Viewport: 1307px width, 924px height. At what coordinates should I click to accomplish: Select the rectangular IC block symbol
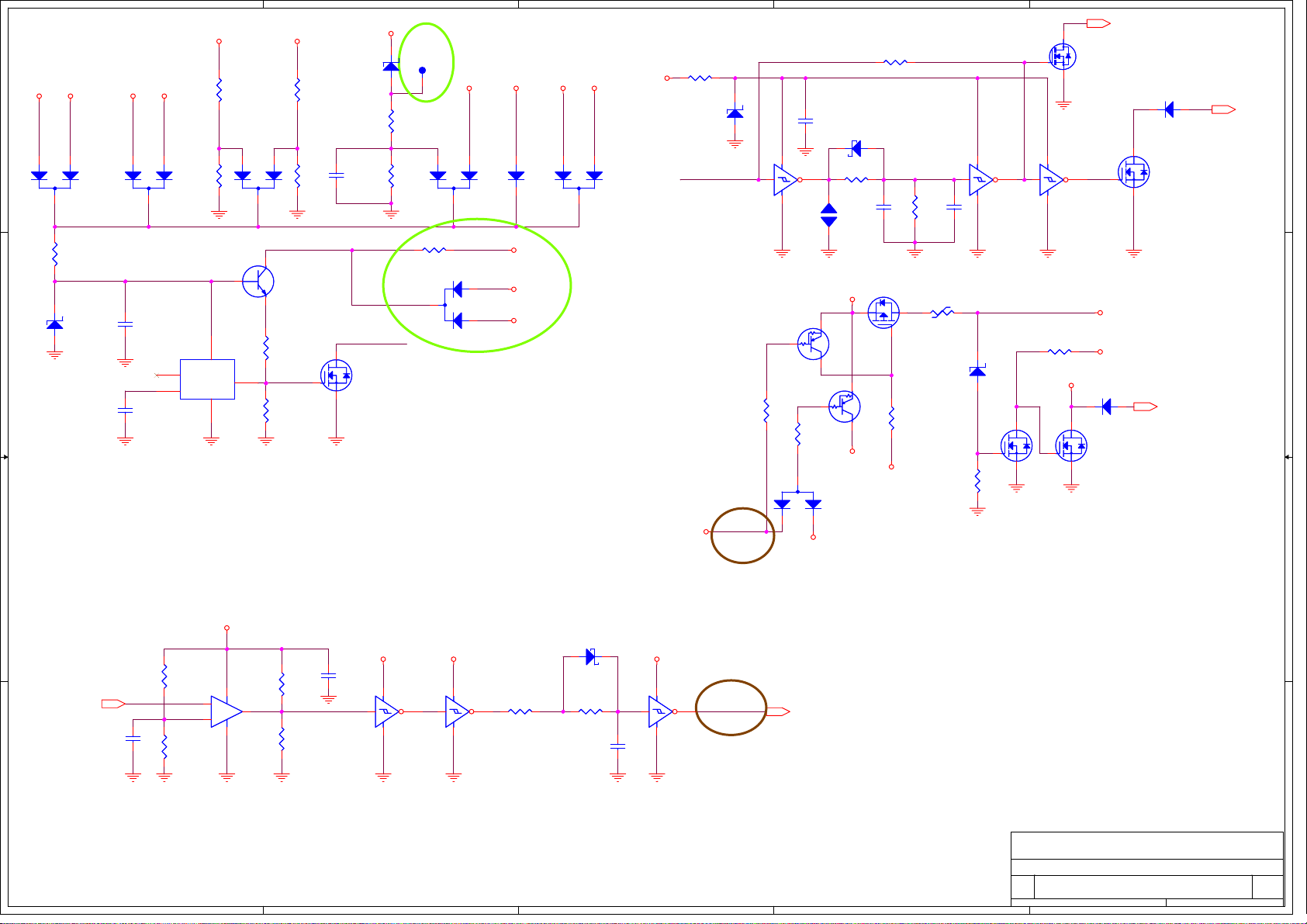[207, 379]
